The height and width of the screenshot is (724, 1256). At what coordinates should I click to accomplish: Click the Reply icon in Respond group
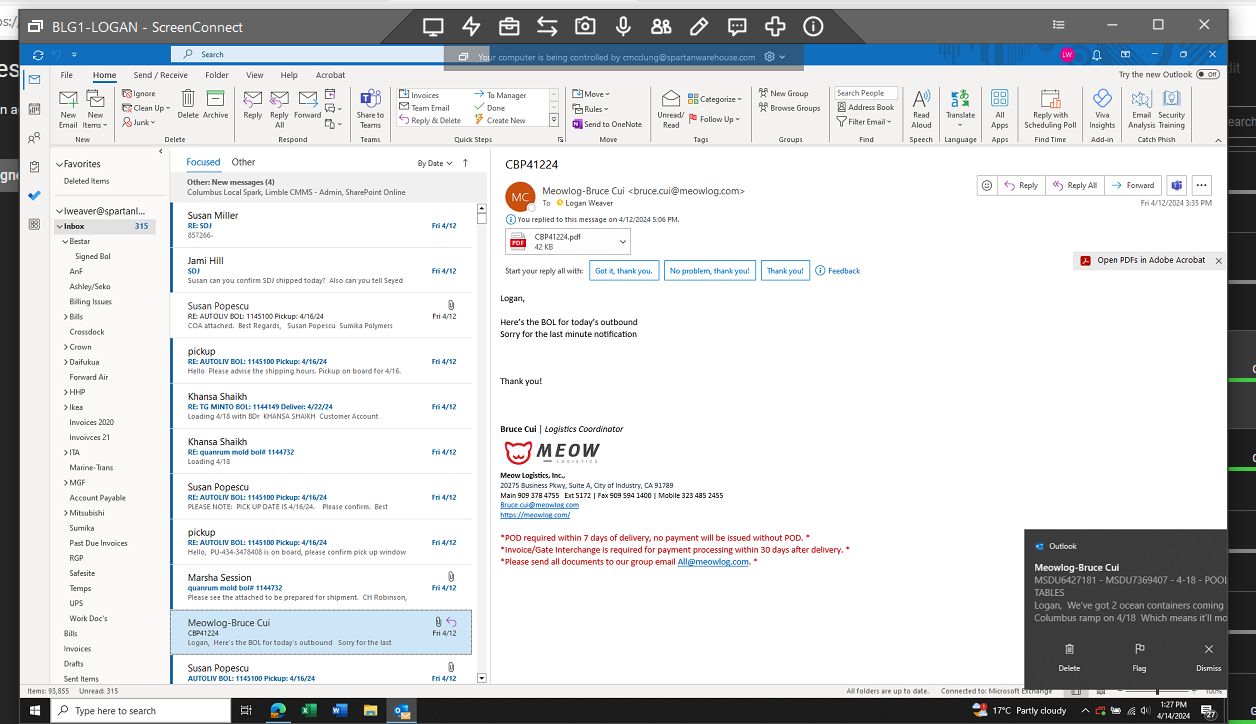253,104
